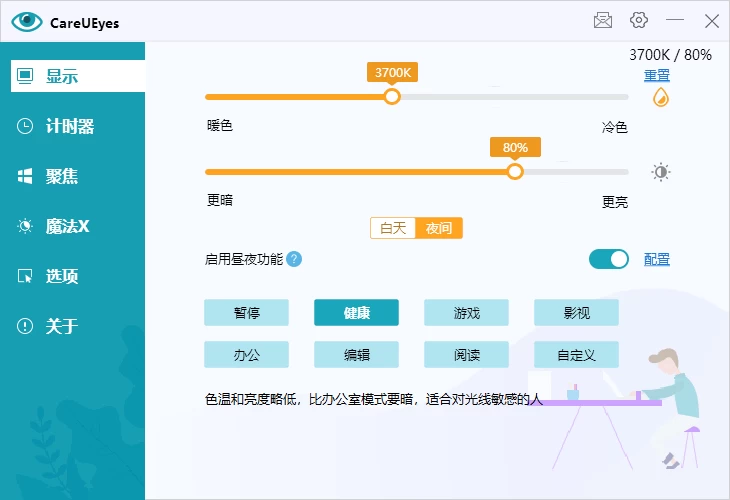The height and width of the screenshot is (500, 730).
Task: Select the 夜间 night mode
Action: click(x=439, y=228)
